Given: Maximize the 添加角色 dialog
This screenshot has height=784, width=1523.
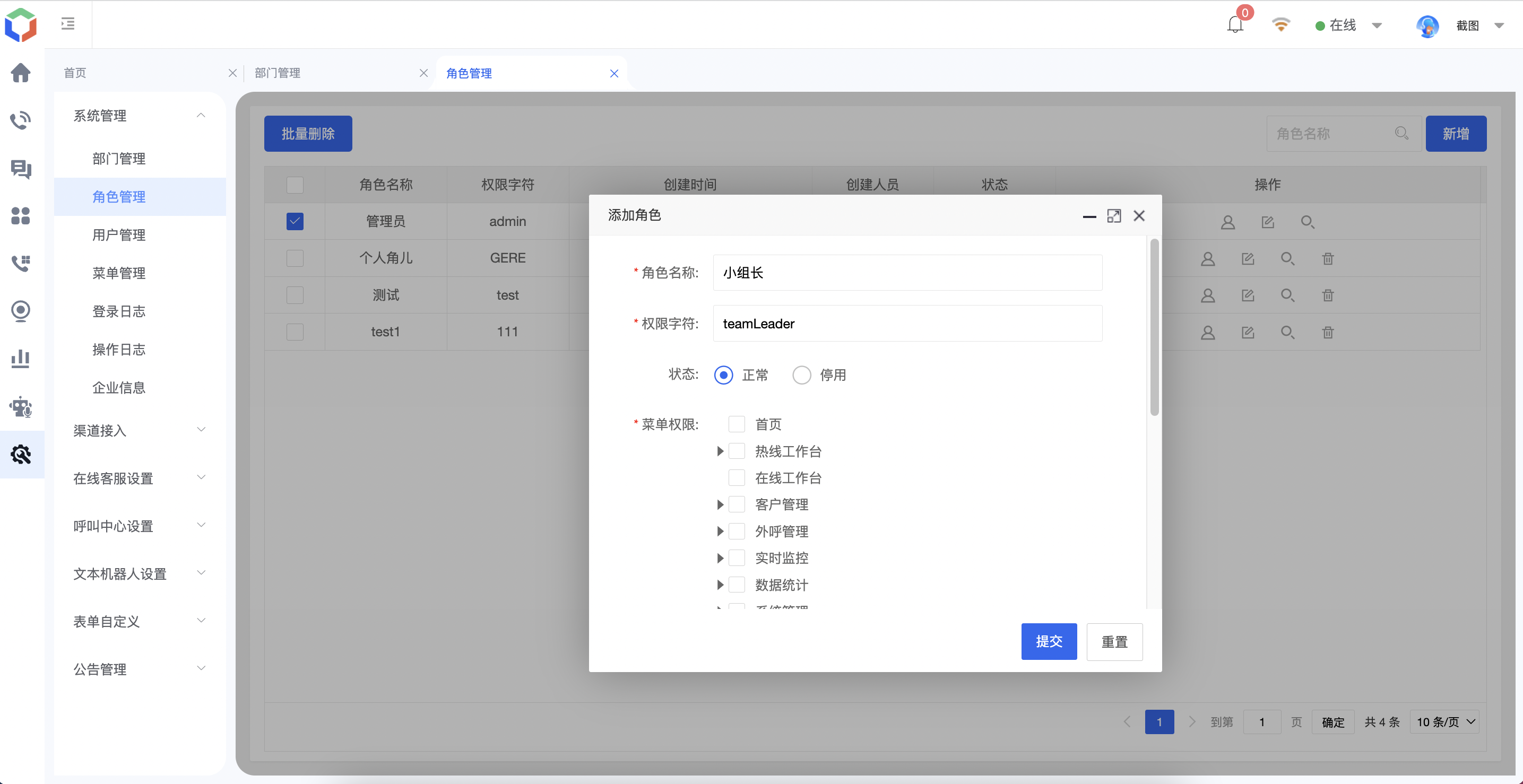Looking at the screenshot, I should click(1114, 216).
